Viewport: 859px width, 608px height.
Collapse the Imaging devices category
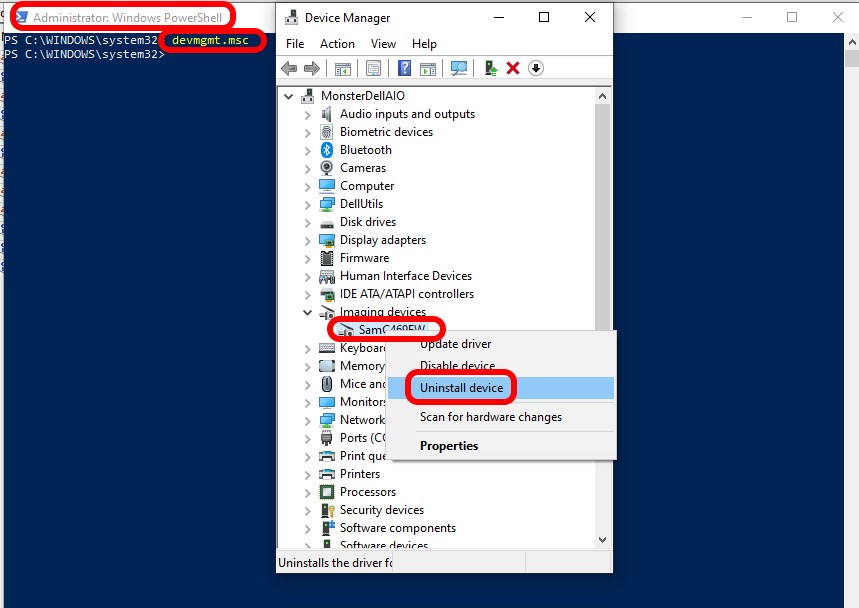pos(308,312)
